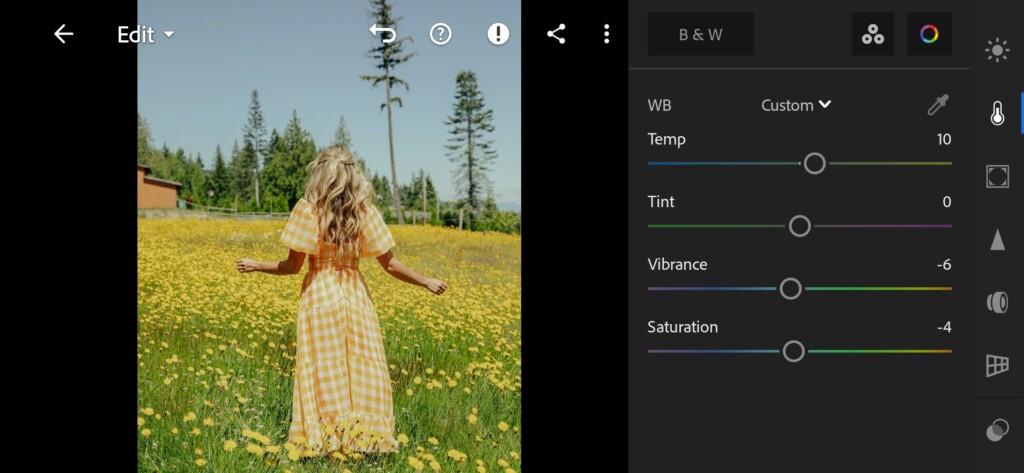Click the Vibrance label

coord(677,265)
